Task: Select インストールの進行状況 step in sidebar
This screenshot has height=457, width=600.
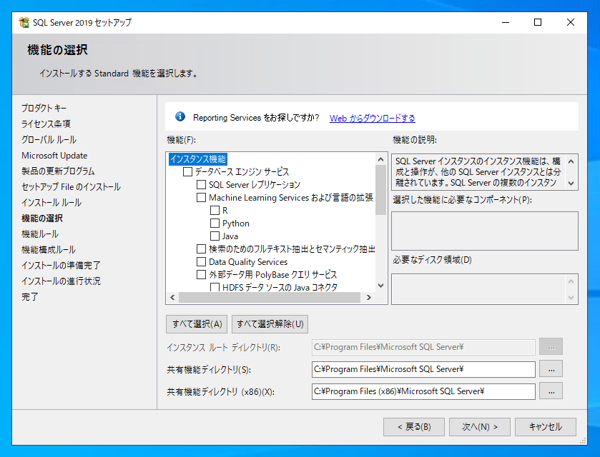Action: click(x=61, y=281)
